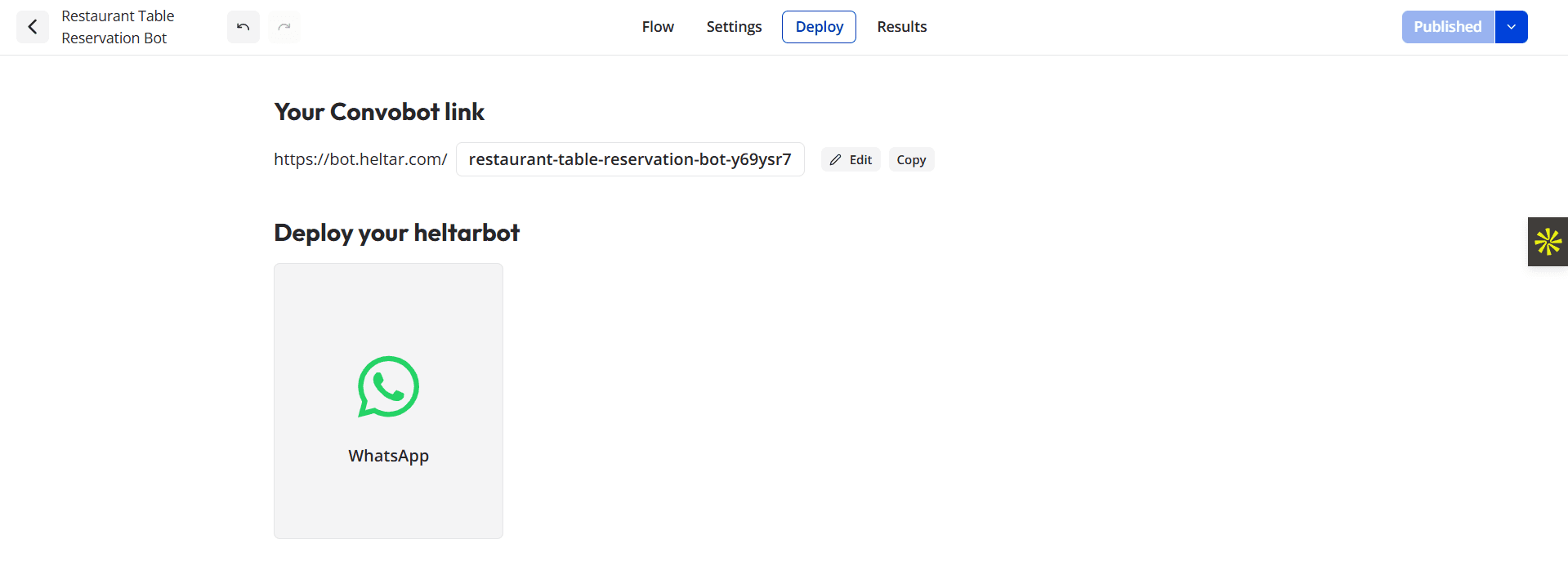The image size is (1568, 584).
Task: Open the Settings tab
Action: [734, 27]
